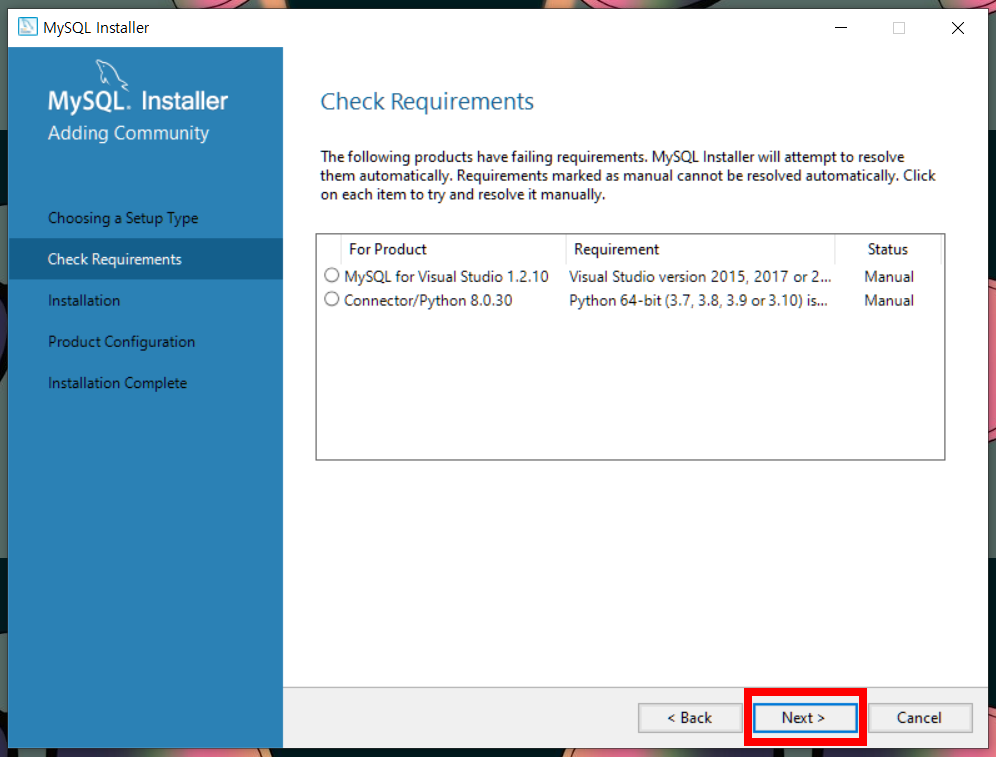Click Visual Studio version 2015 requirement text
The image size is (996, 757).
[700, 277]
